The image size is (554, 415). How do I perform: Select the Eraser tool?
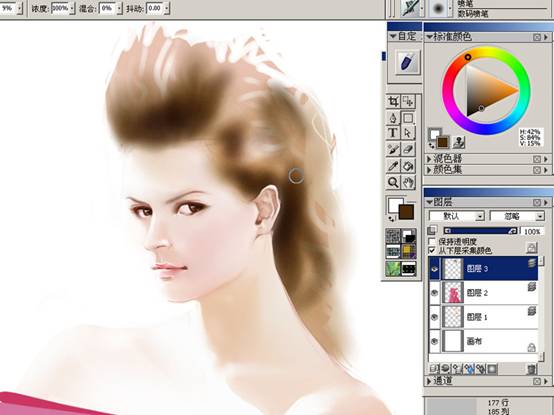click(408, 149)
